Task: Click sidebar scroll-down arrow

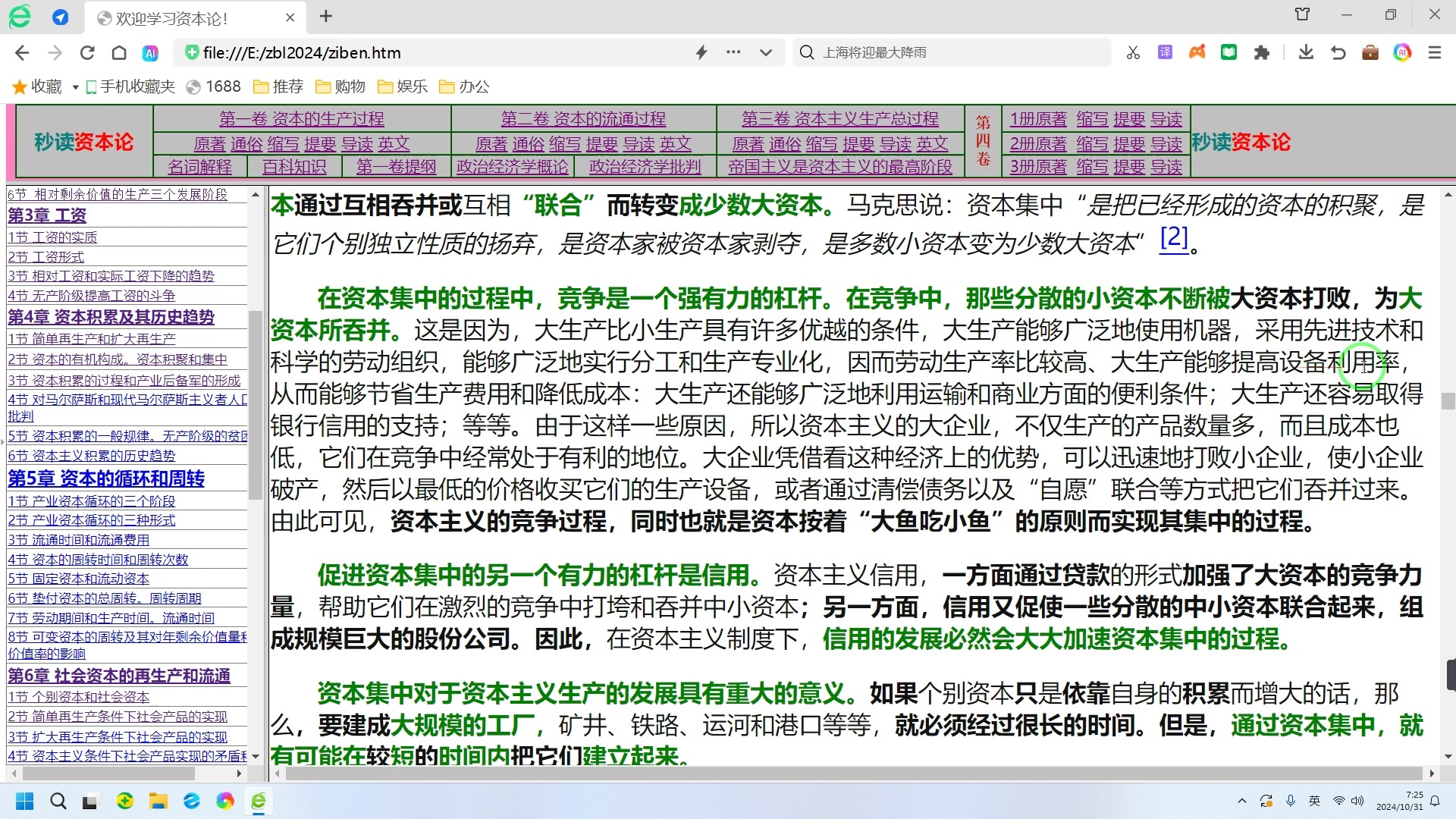Action: (256, 756)
